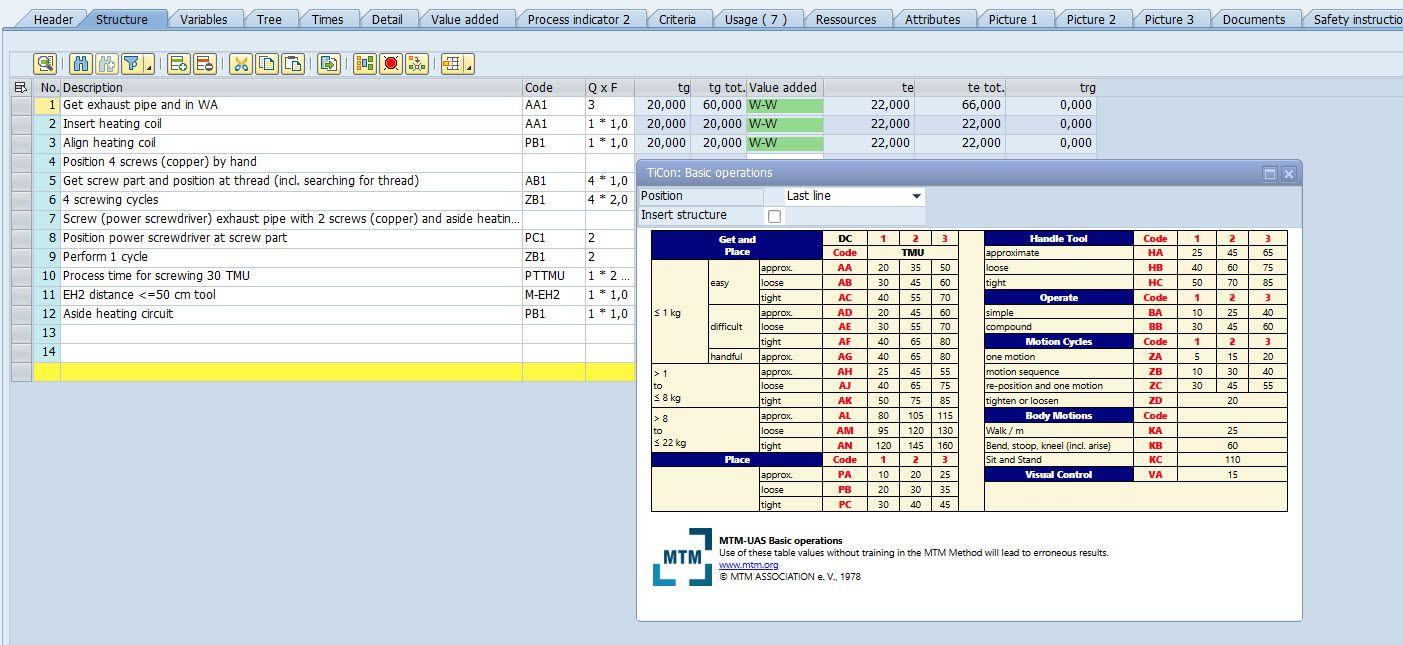Expand the table layout icon's dropdown arrow
This screenshot has width=1403, height=645.
pos(469,66)
